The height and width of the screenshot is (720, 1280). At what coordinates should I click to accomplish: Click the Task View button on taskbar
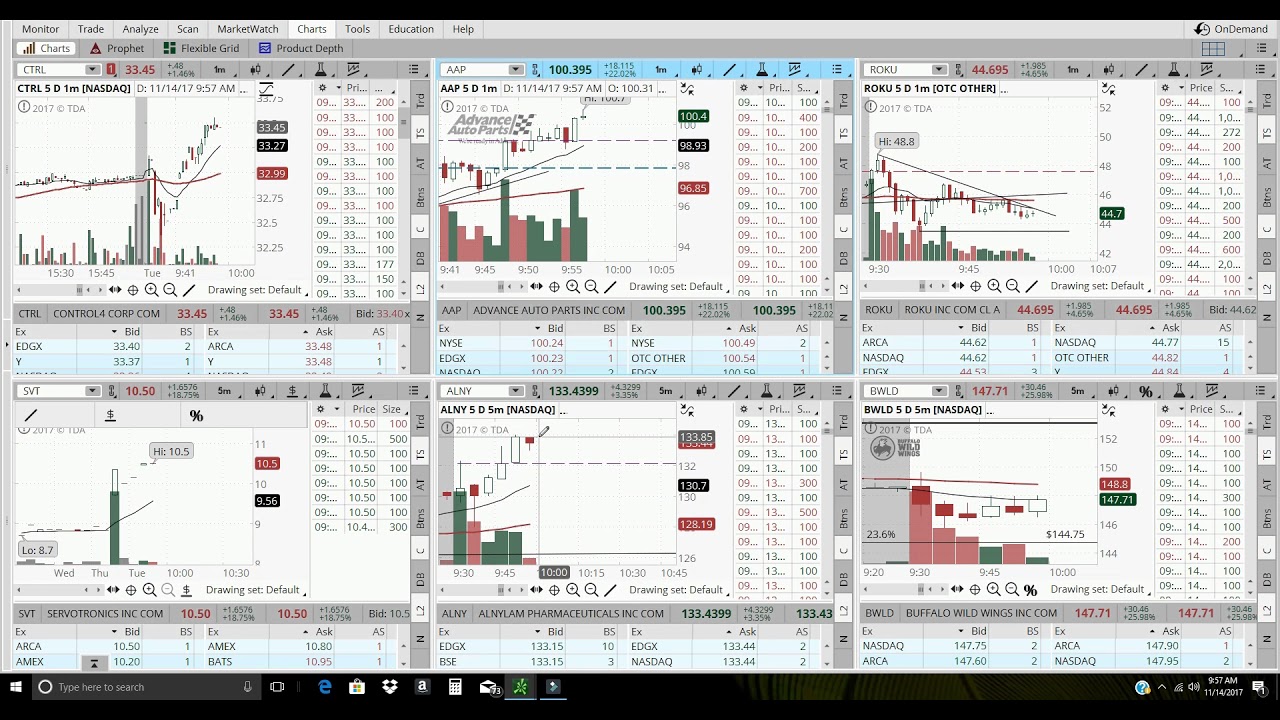tap(277, 687)
